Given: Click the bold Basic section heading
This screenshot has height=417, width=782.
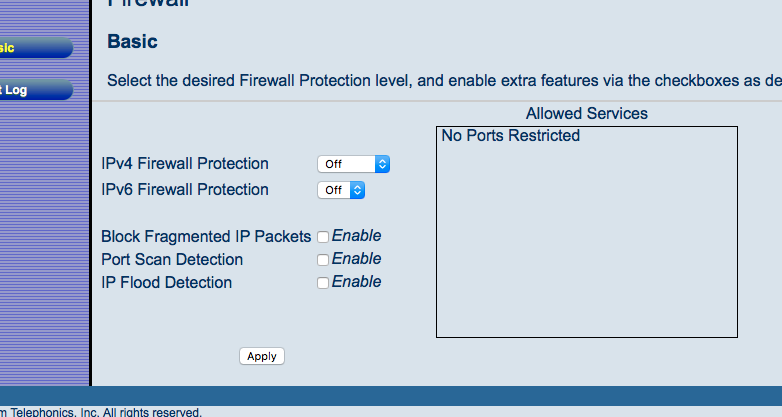Looking at the screenshot, I should [x=132, y=42].
